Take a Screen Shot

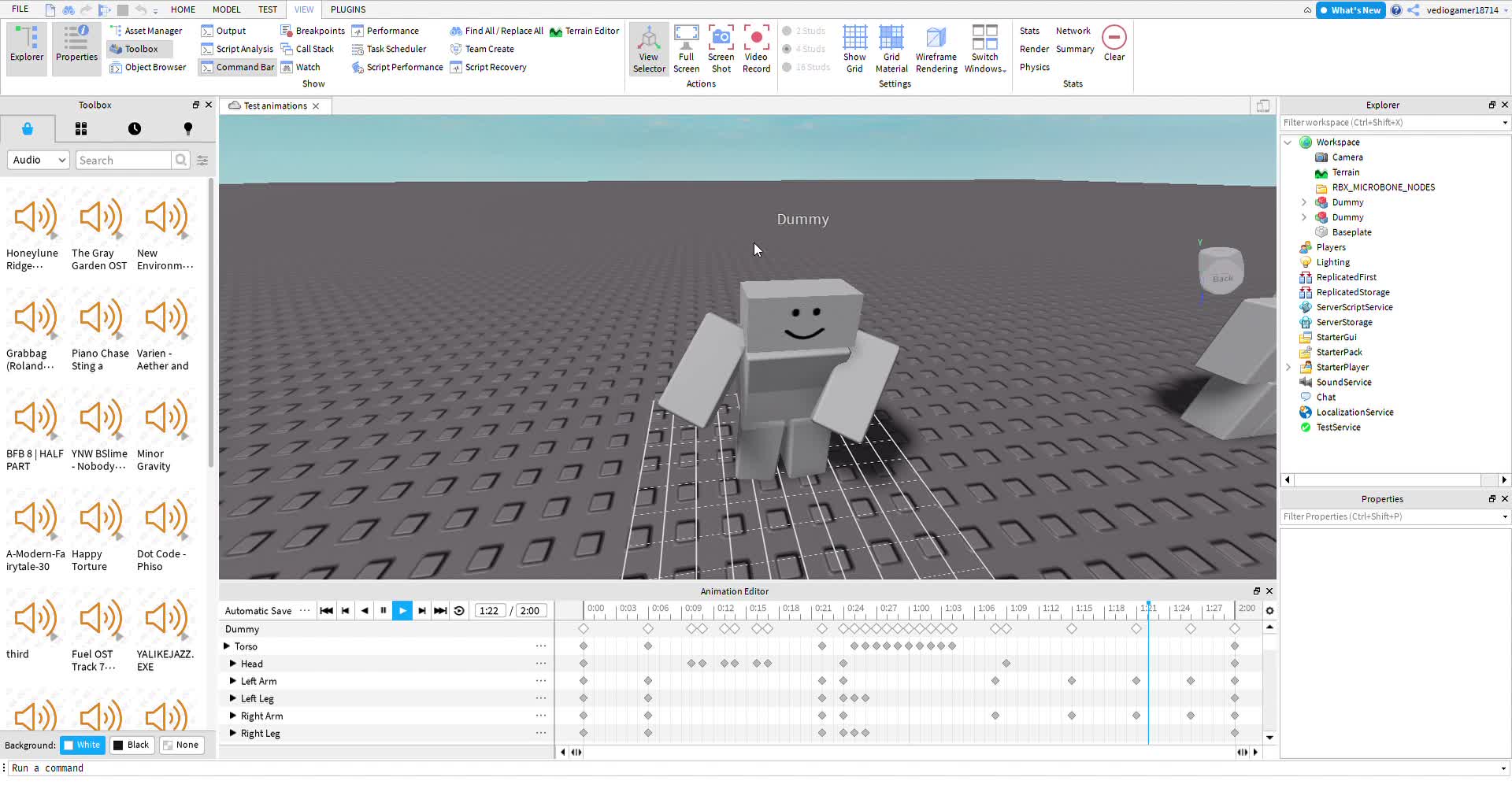721,48
